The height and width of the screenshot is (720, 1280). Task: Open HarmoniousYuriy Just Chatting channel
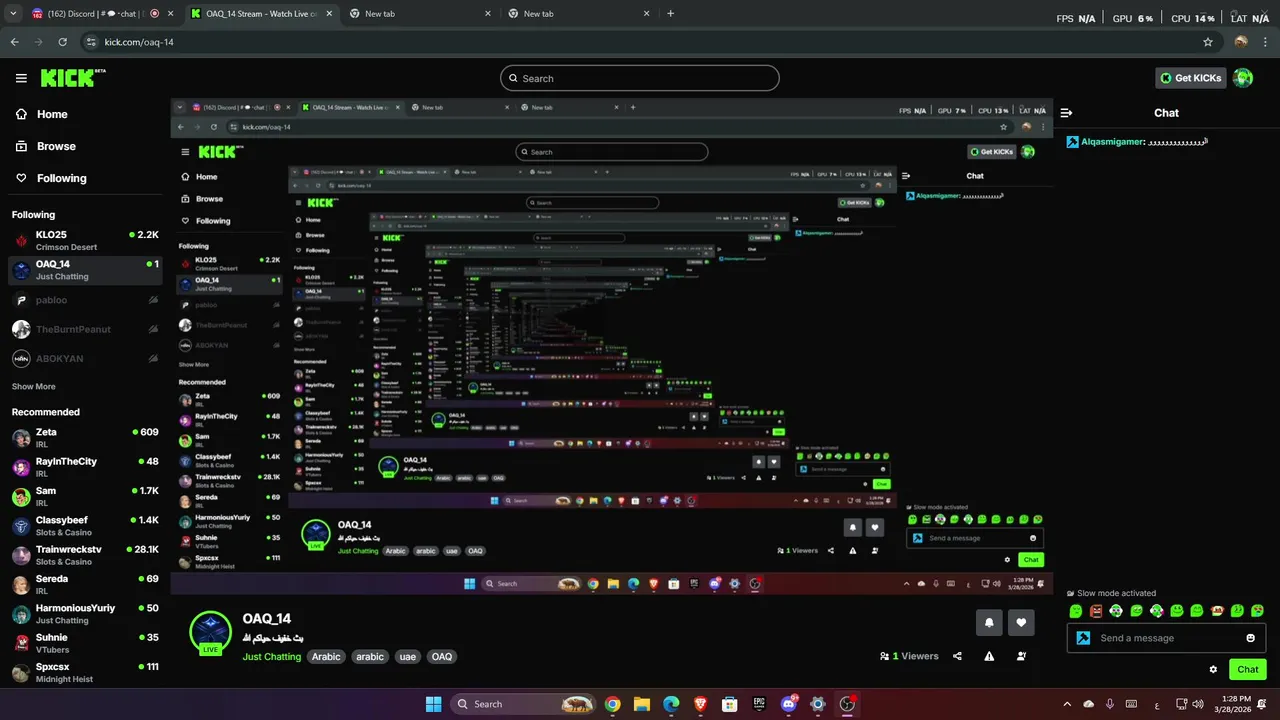tap(85, 613)
